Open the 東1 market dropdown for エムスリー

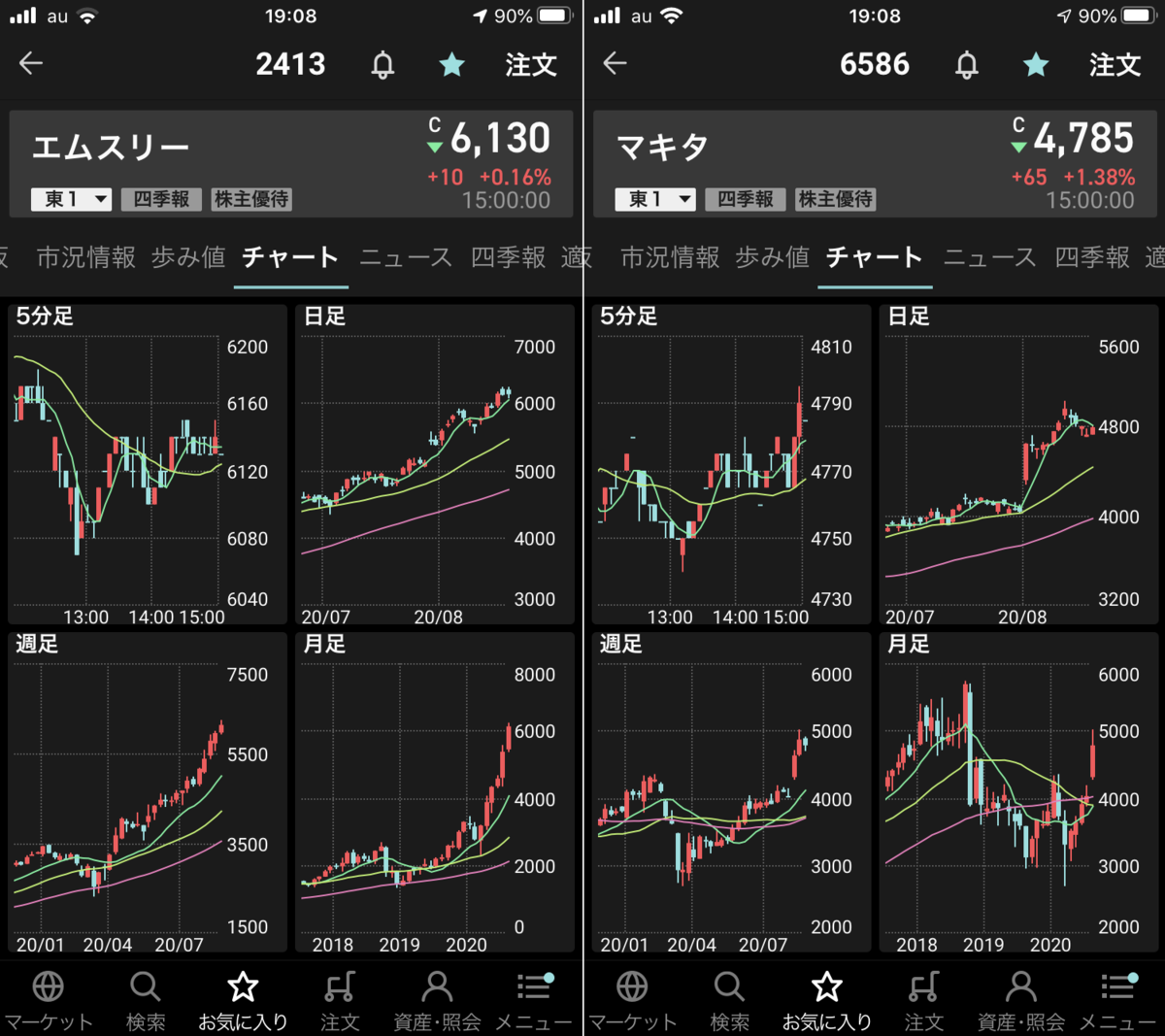point(71,199)
